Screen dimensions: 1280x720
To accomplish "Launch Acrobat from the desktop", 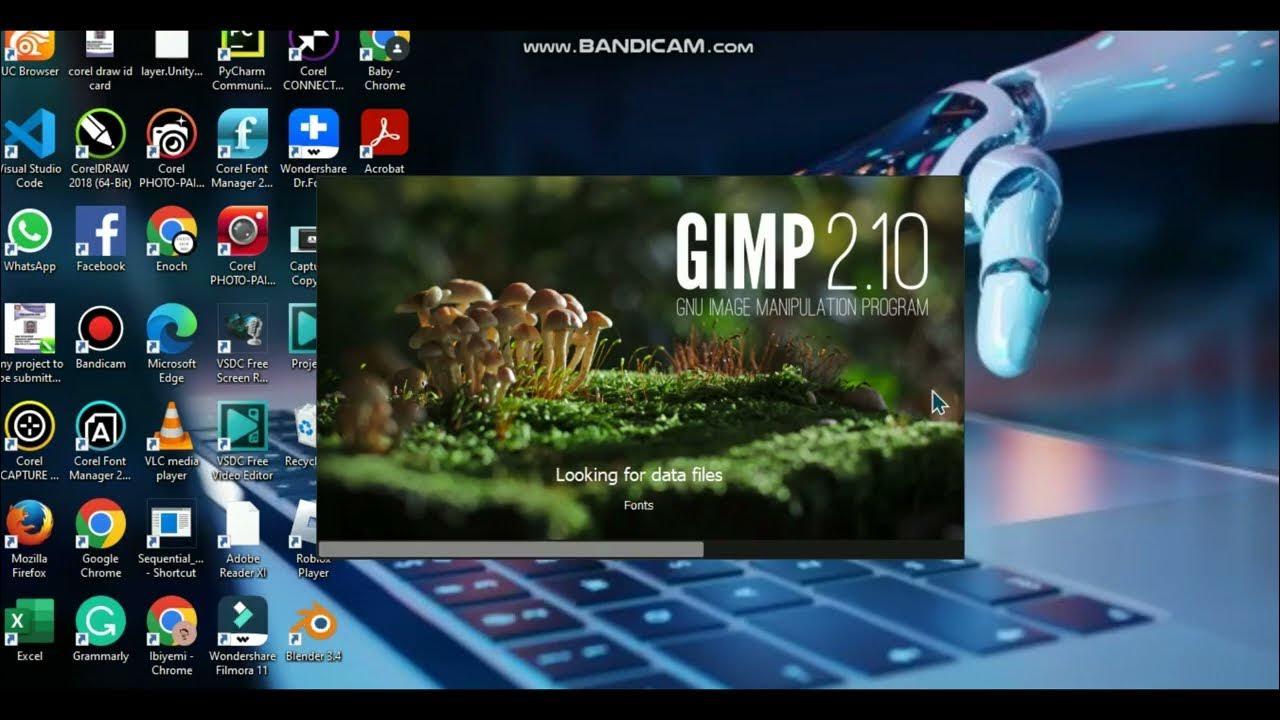I will tap(384, 142).
